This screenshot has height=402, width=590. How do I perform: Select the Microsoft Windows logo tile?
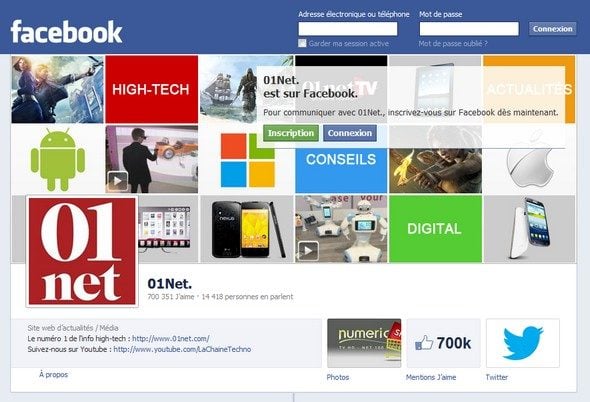247,160
